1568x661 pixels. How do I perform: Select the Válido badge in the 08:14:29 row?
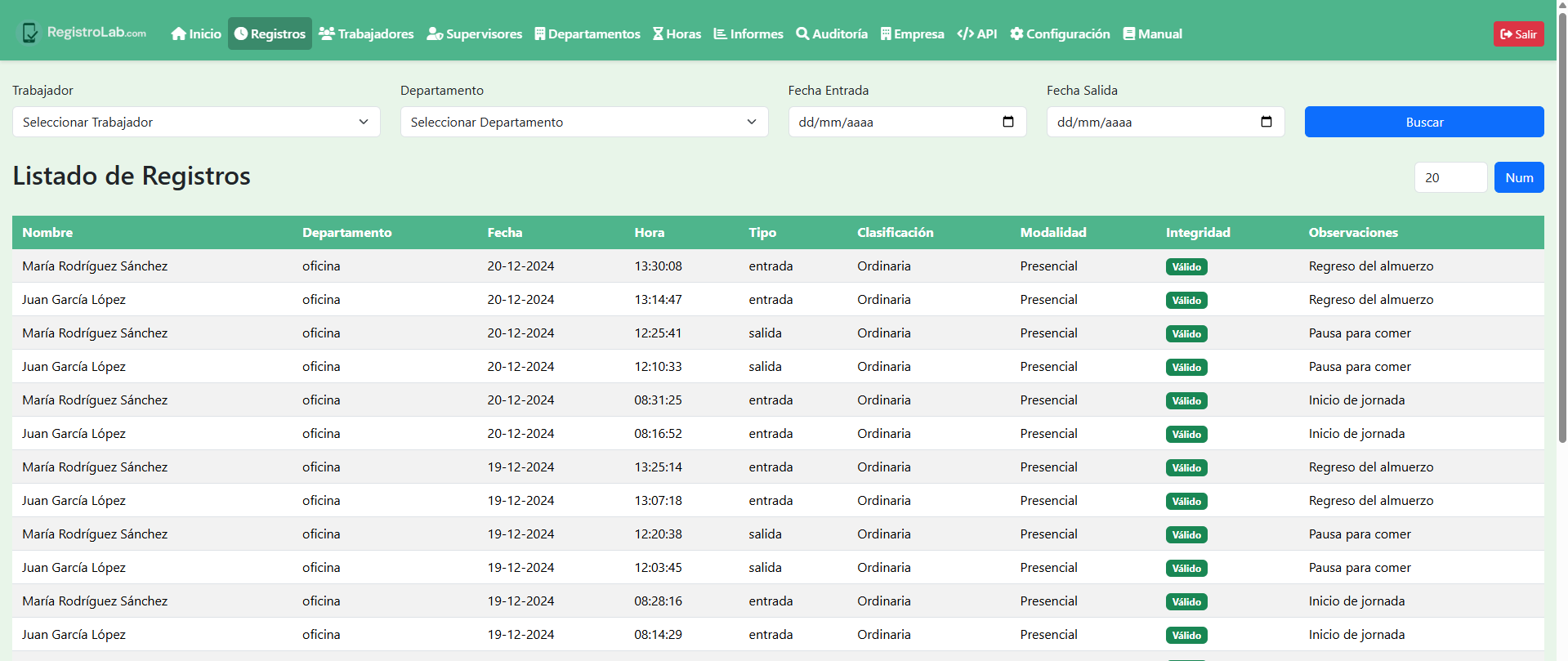1186,635
